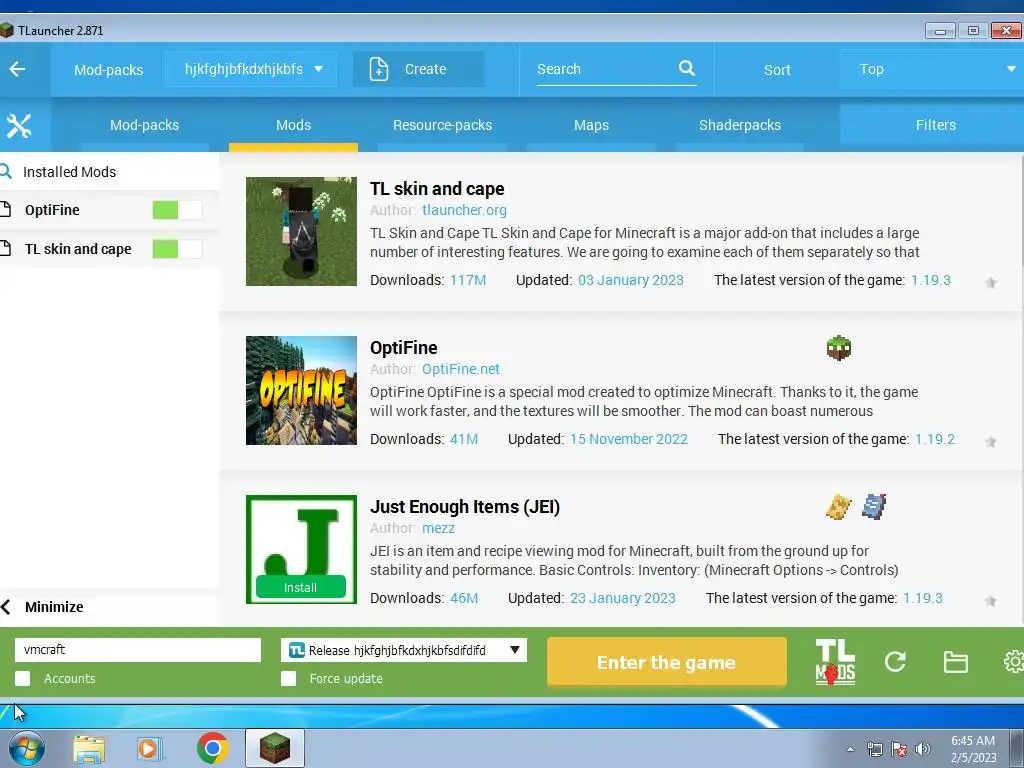The width and height of the screenshot is (1024, 768).
Task: Click the TL skin and cape file icon
Action: tap(5, 249)
